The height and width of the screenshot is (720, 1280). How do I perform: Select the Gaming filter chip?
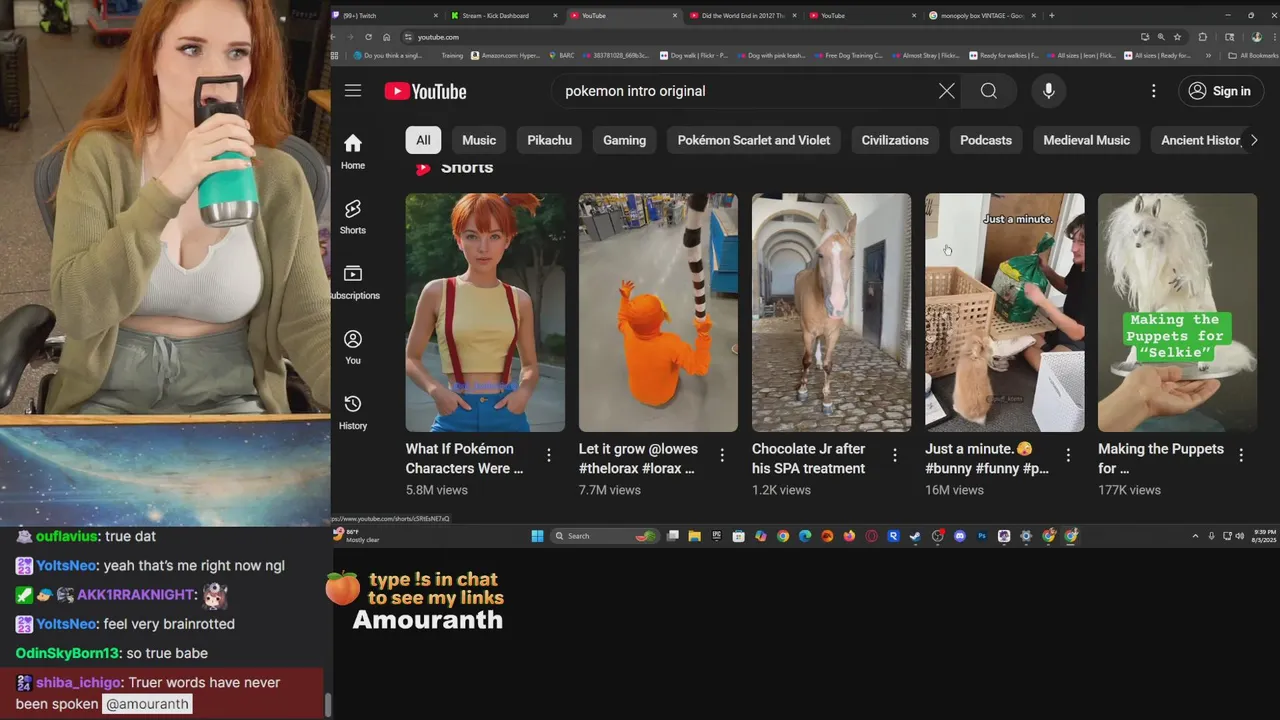point(625,140)
